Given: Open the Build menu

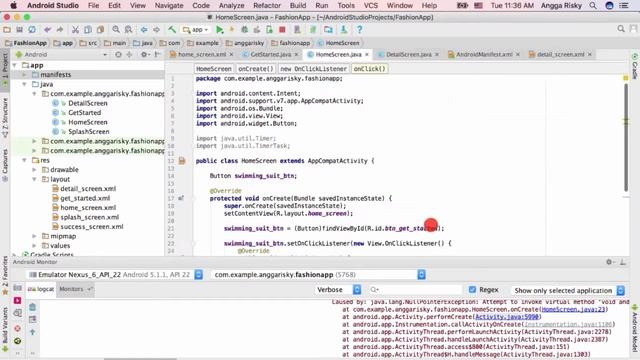Looking at the screenshot, I should pyautogui.click(x=298, y=5).
